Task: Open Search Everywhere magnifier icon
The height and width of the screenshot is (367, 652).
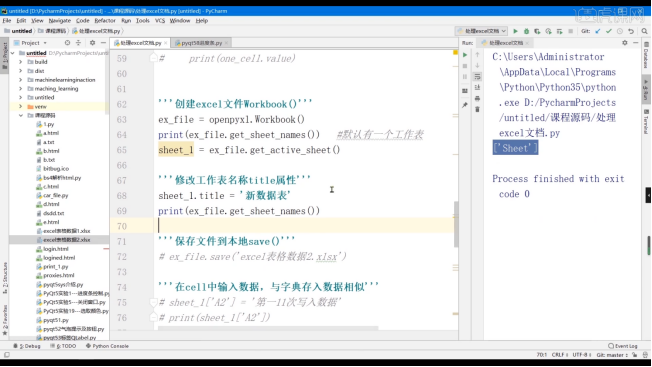Action: coord(645,31)
